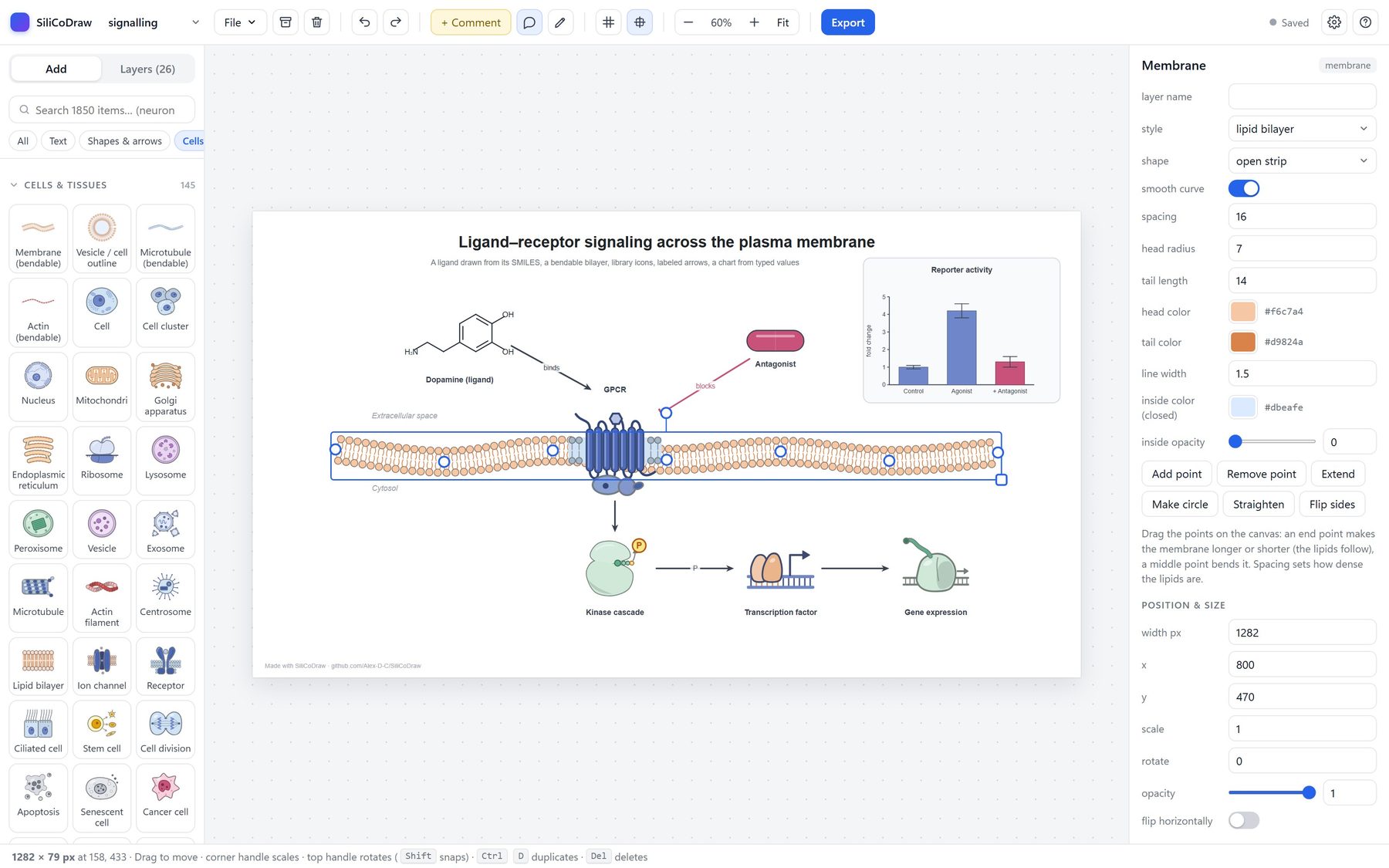Open the signalling document name dropdown

pyautogui.click(x=154, y=22)
